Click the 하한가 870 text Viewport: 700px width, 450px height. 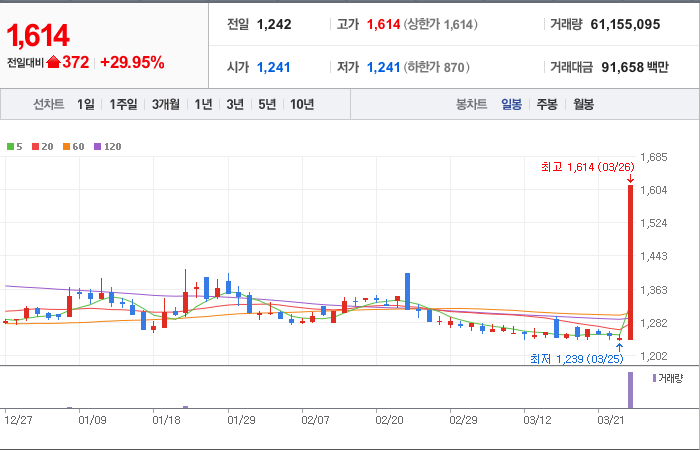pos(437,67)
